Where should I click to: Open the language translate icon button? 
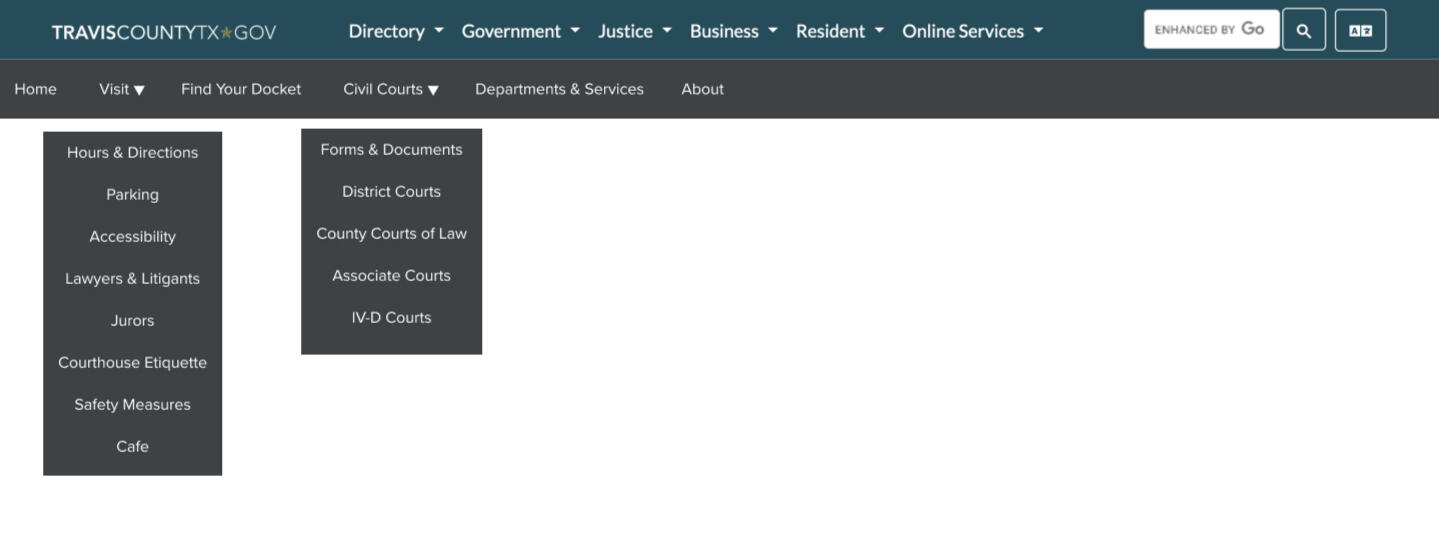pos(1360,30)
